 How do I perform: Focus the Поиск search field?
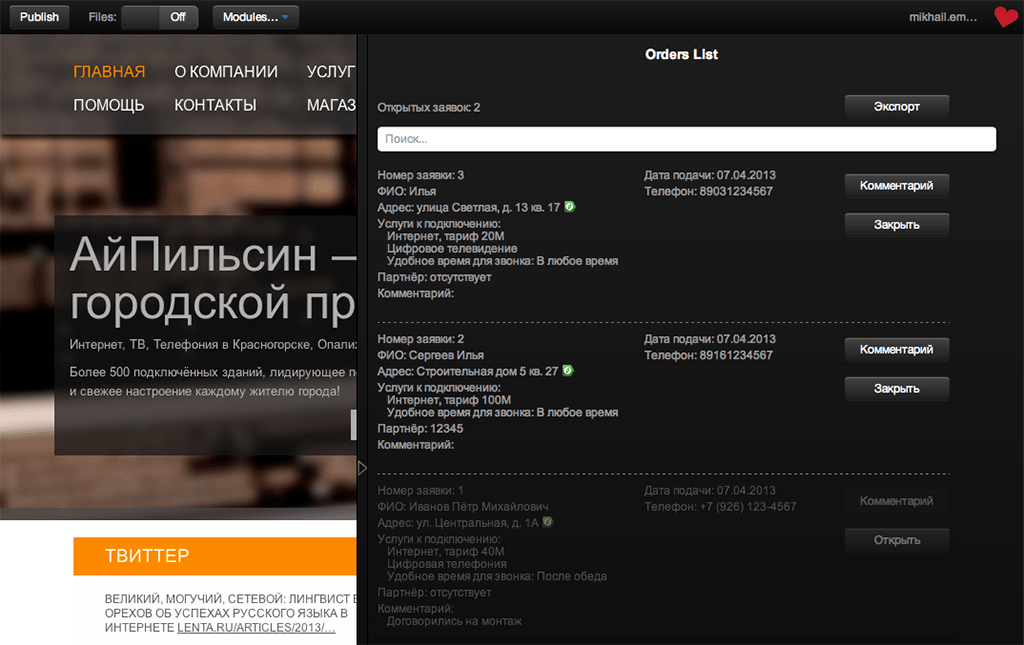coord(686,139)
